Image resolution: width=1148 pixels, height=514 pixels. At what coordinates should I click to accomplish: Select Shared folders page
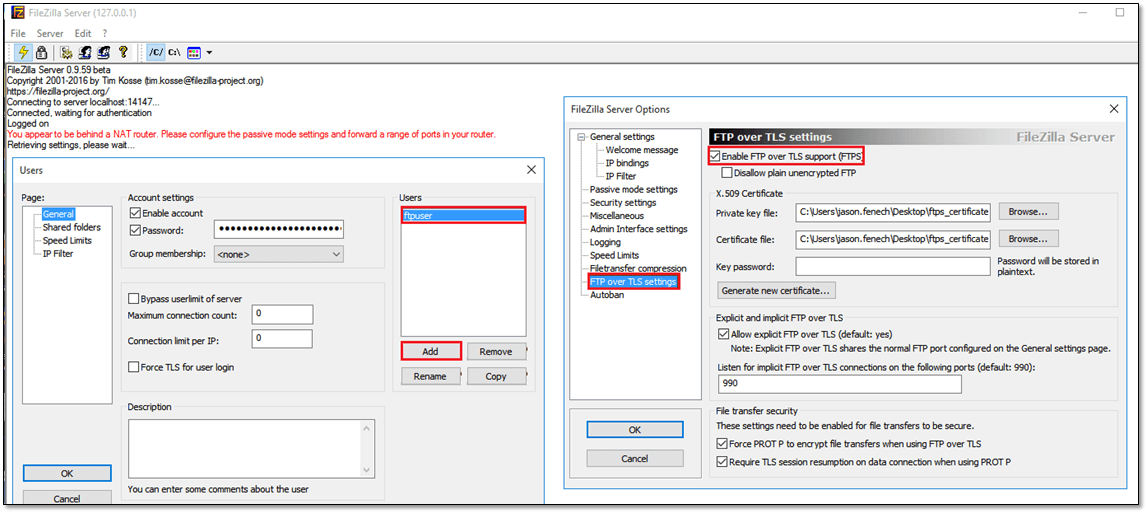pos(72,228)
